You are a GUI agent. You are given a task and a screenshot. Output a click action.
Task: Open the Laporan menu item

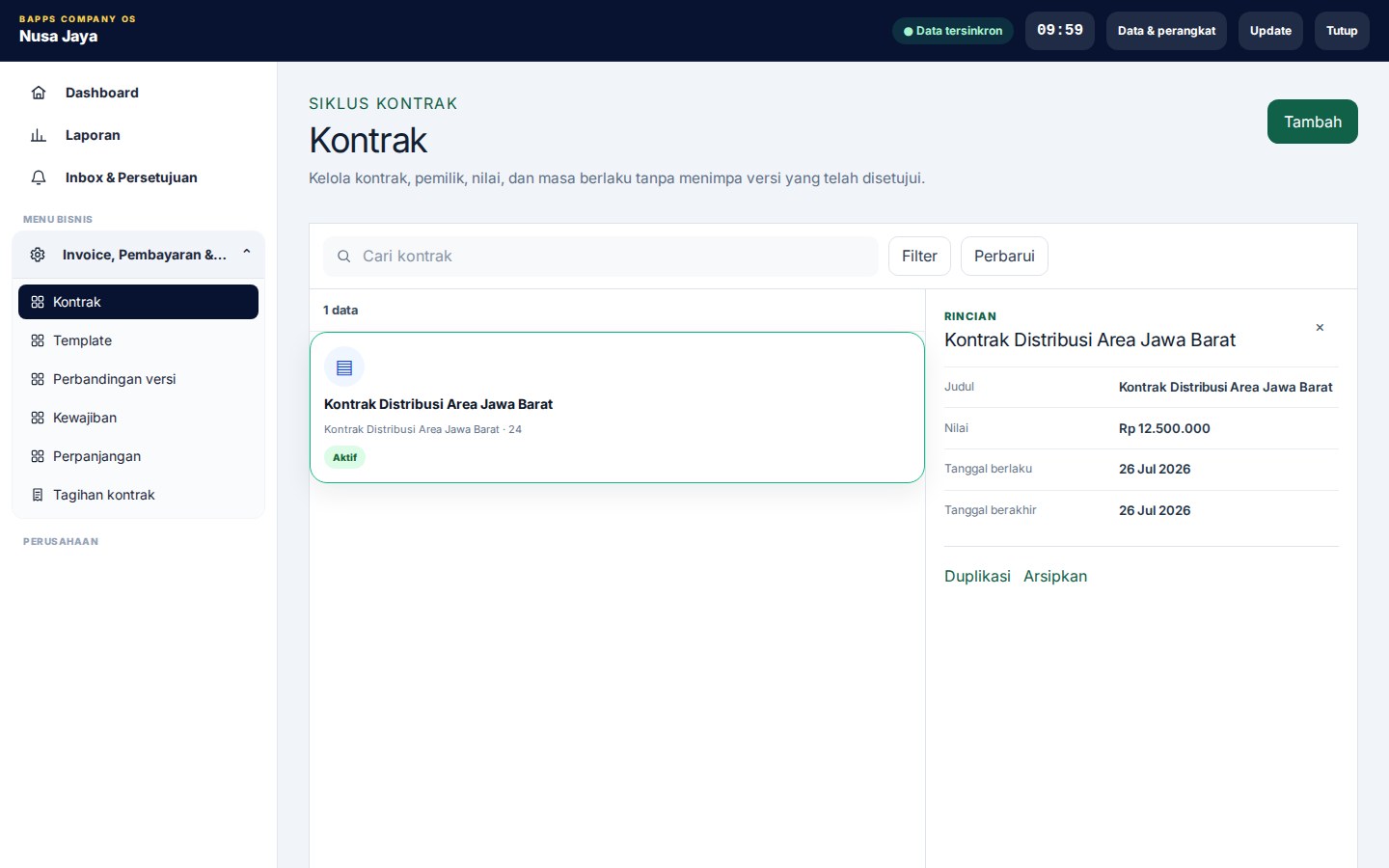tap(138, 135)
